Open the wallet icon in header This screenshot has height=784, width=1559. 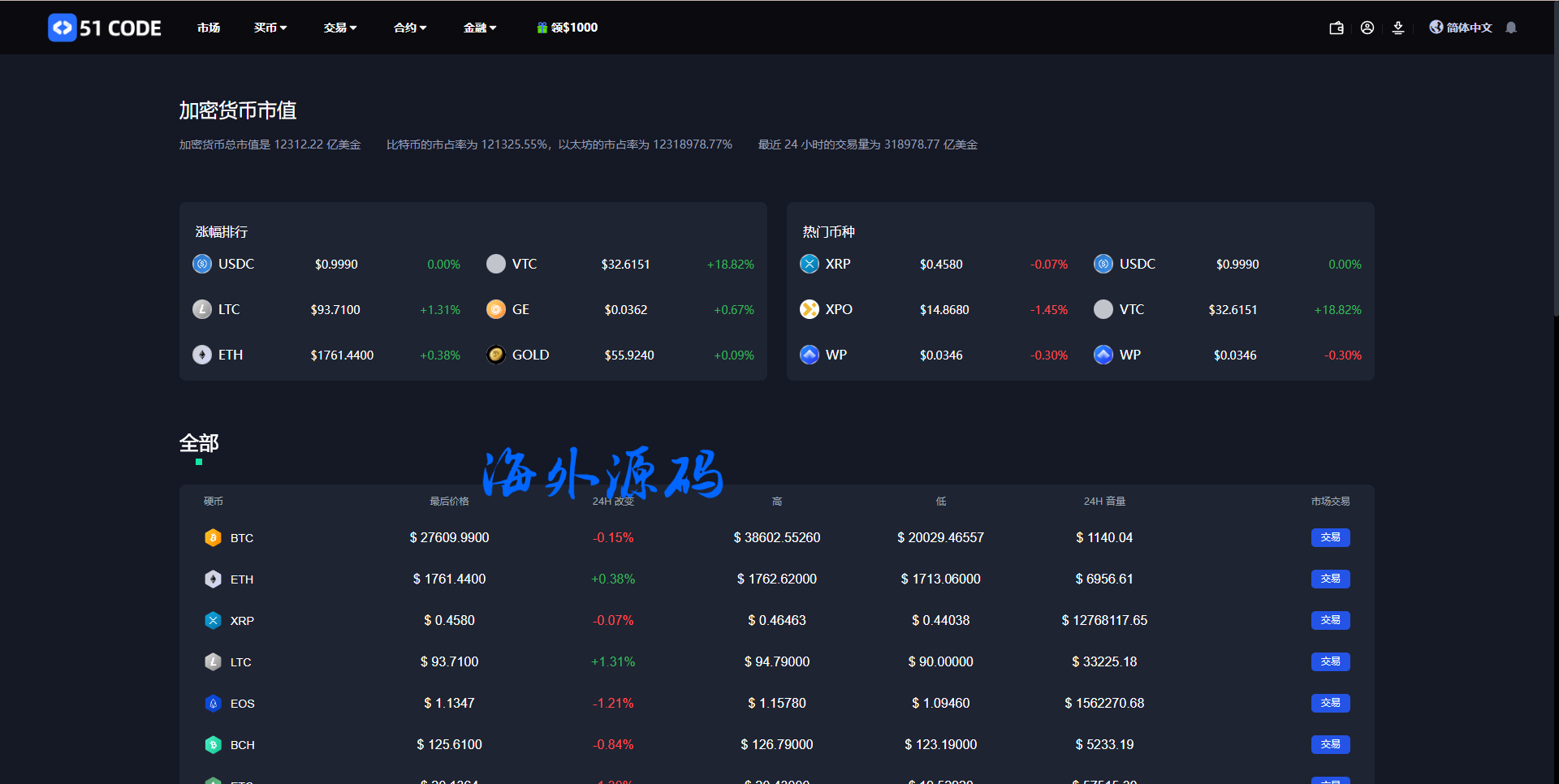[1337, 28]
